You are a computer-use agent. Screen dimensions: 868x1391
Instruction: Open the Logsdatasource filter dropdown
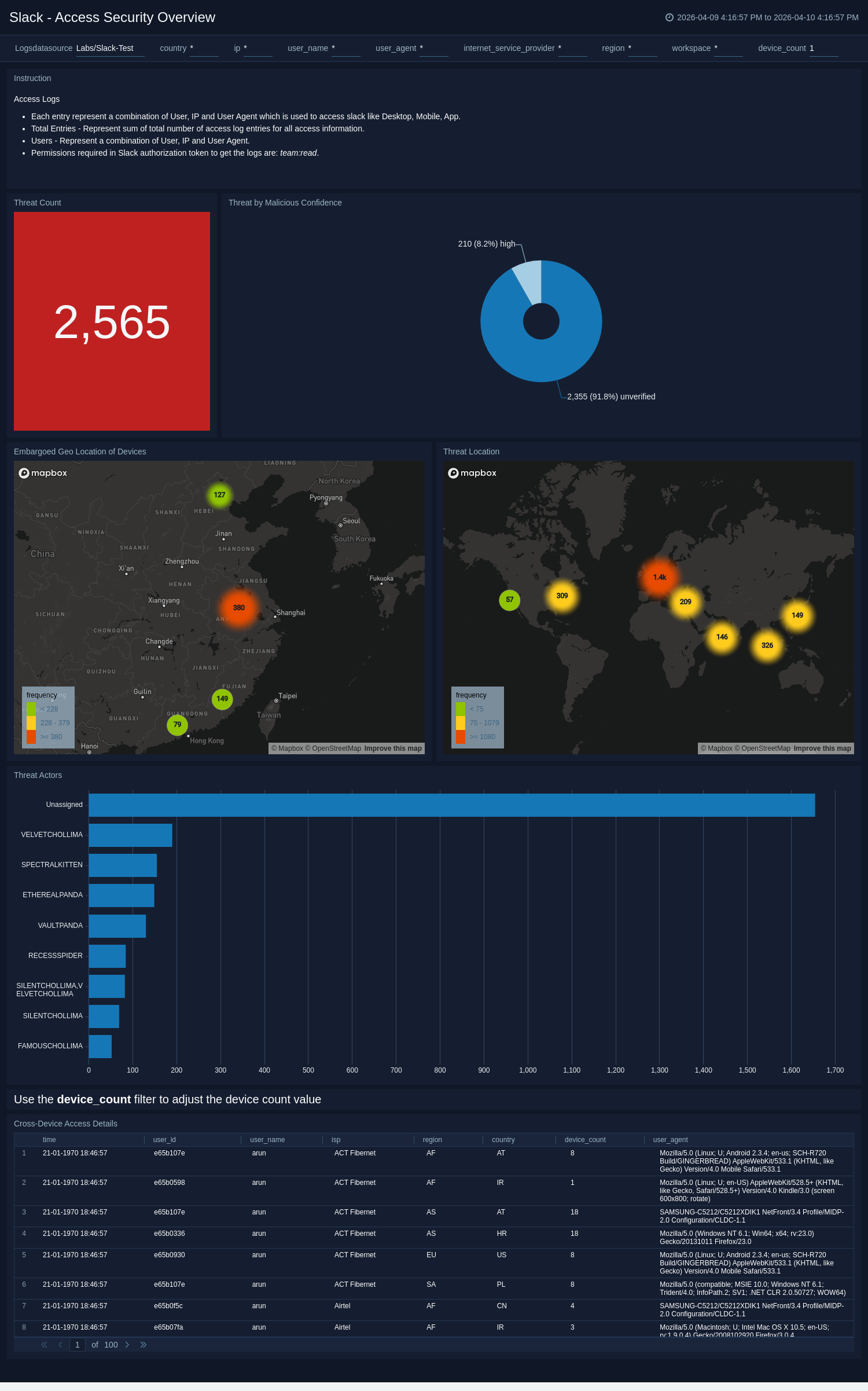click(110, 49)
